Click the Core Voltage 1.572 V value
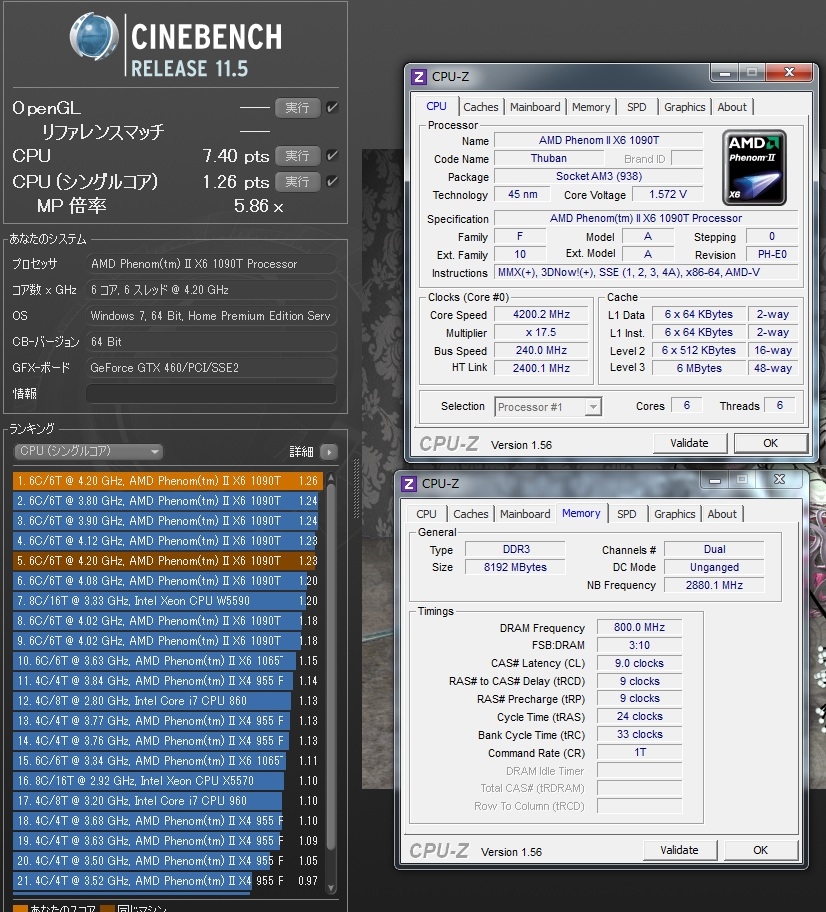The image size is (826, 912). (668, 194)
